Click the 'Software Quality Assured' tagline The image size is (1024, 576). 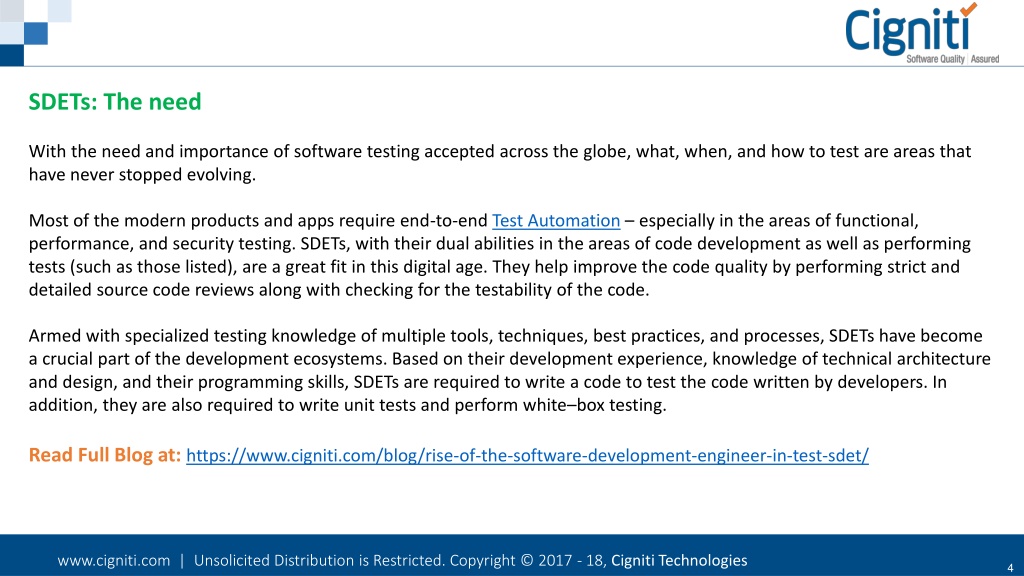952,59
